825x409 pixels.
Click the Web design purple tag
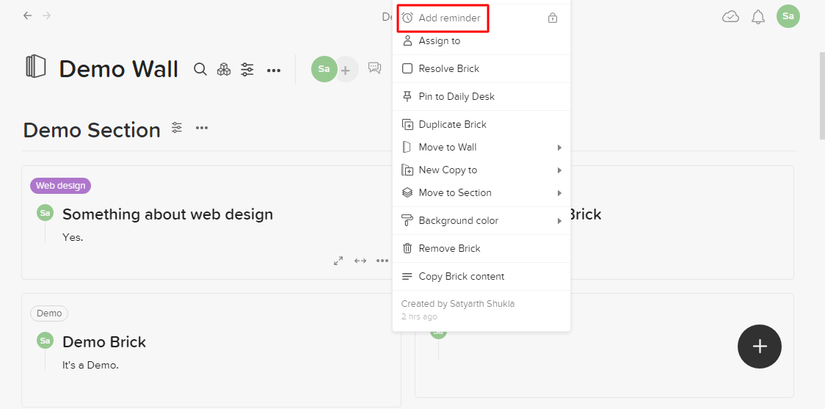coord(61,185)
